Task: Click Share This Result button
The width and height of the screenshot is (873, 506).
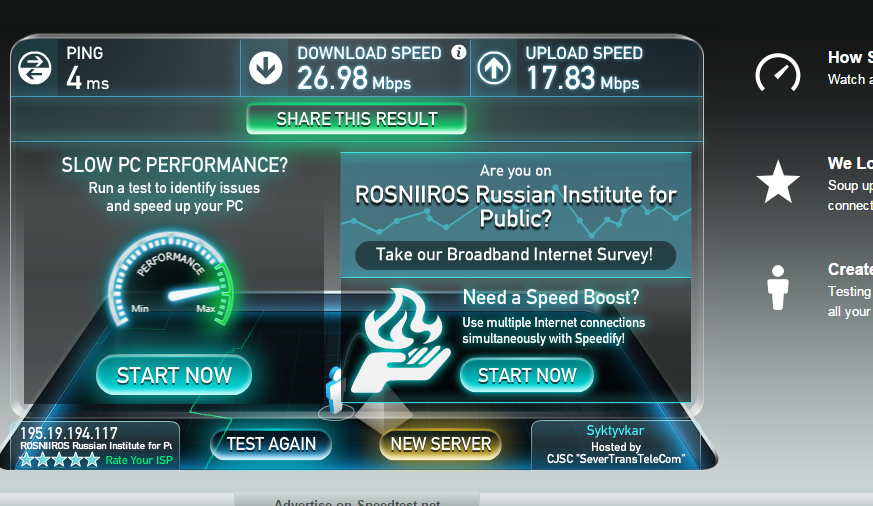Action: (356, 119)
